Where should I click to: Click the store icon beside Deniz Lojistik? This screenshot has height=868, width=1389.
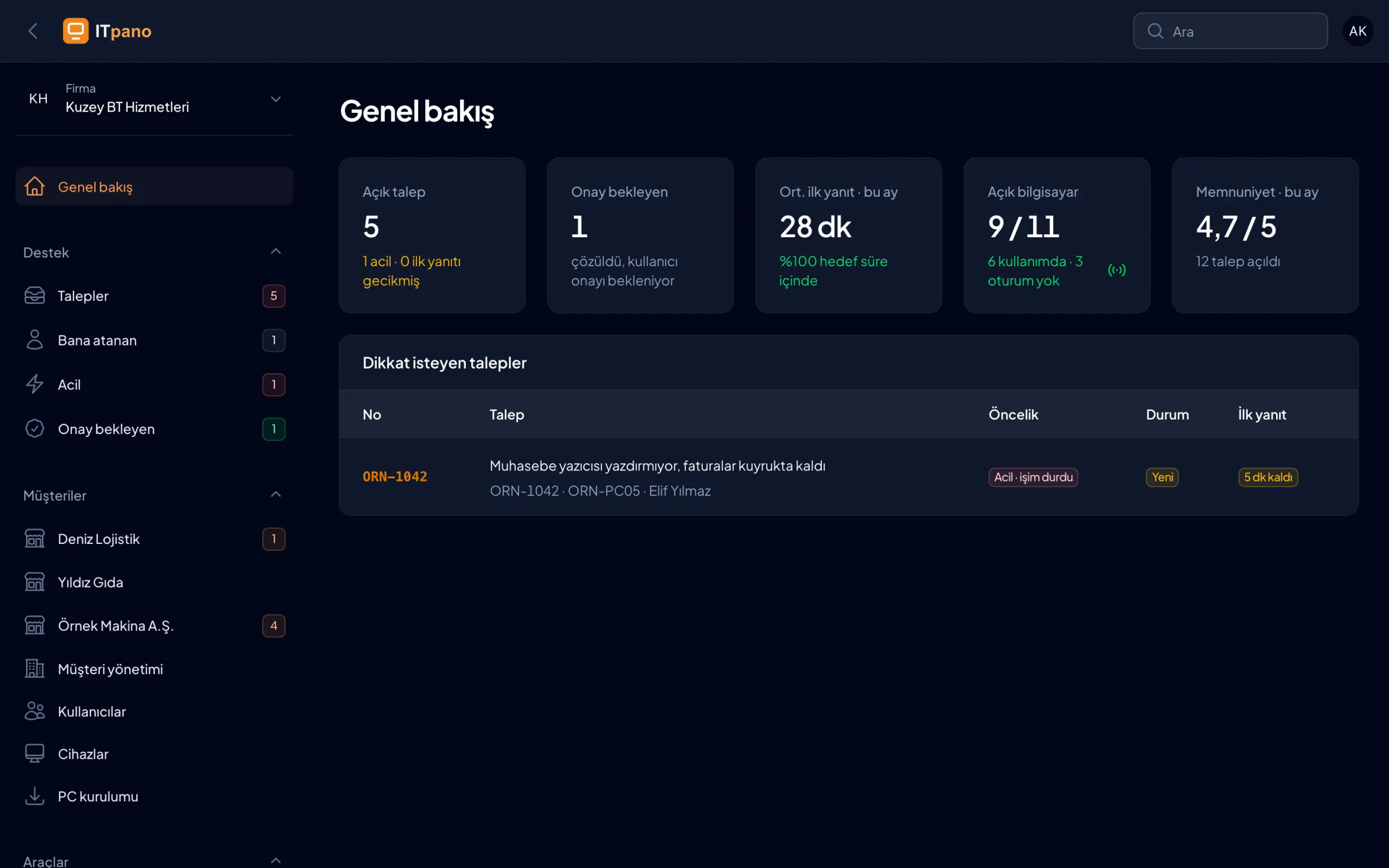point(35,539)
